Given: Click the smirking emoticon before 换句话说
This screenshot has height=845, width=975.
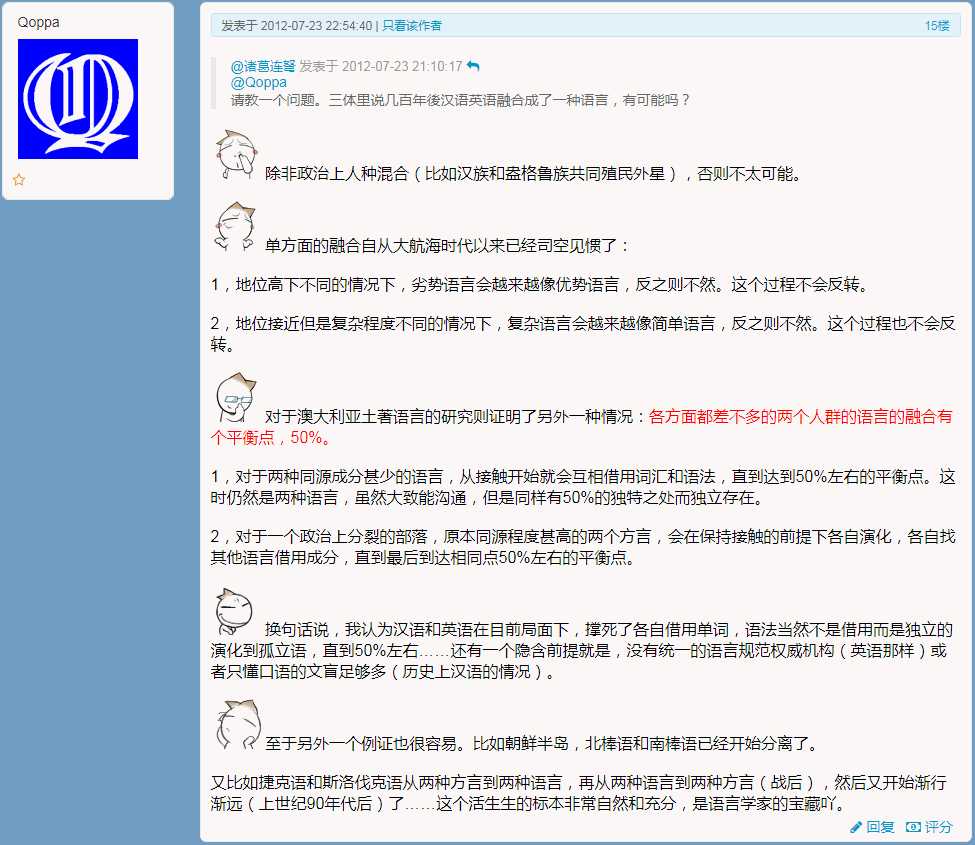Looking at the screenshot, I should coord(234,612).
